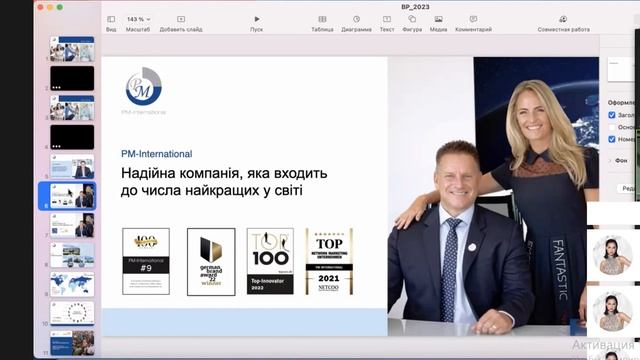Select the PM-International subtitle text

[156, 154]
